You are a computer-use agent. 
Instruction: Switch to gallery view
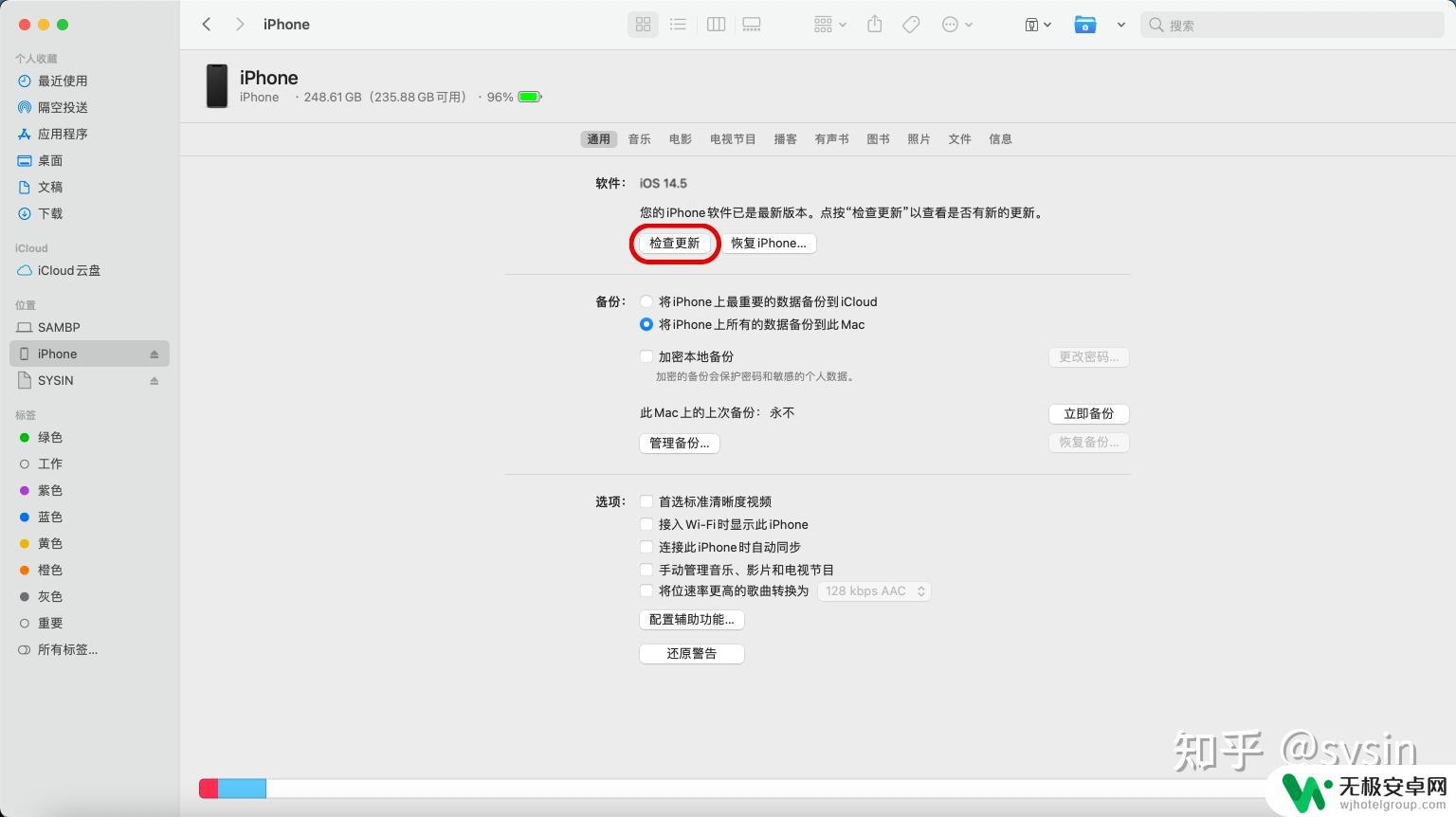coord(752,25)
